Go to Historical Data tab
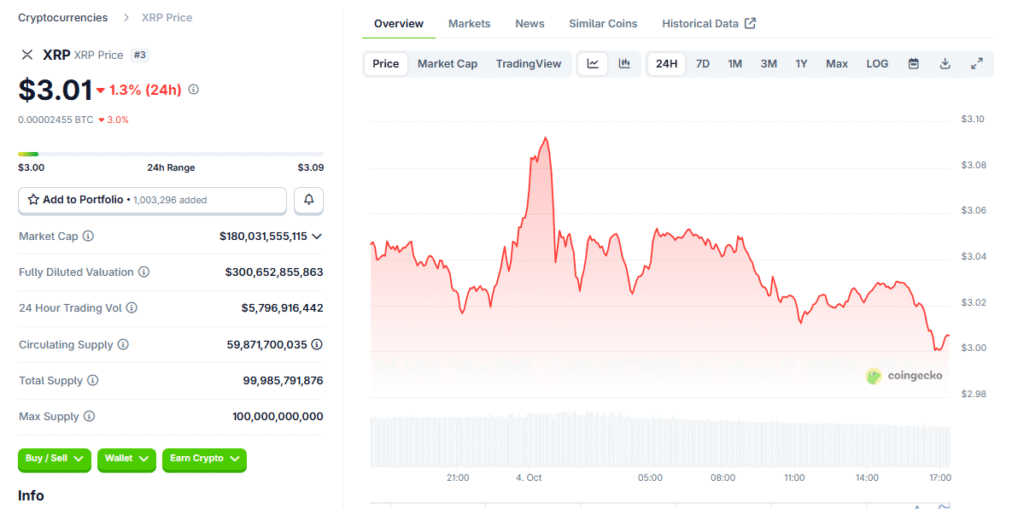Viewport: 1024px width, 509px height. (708, 24)
